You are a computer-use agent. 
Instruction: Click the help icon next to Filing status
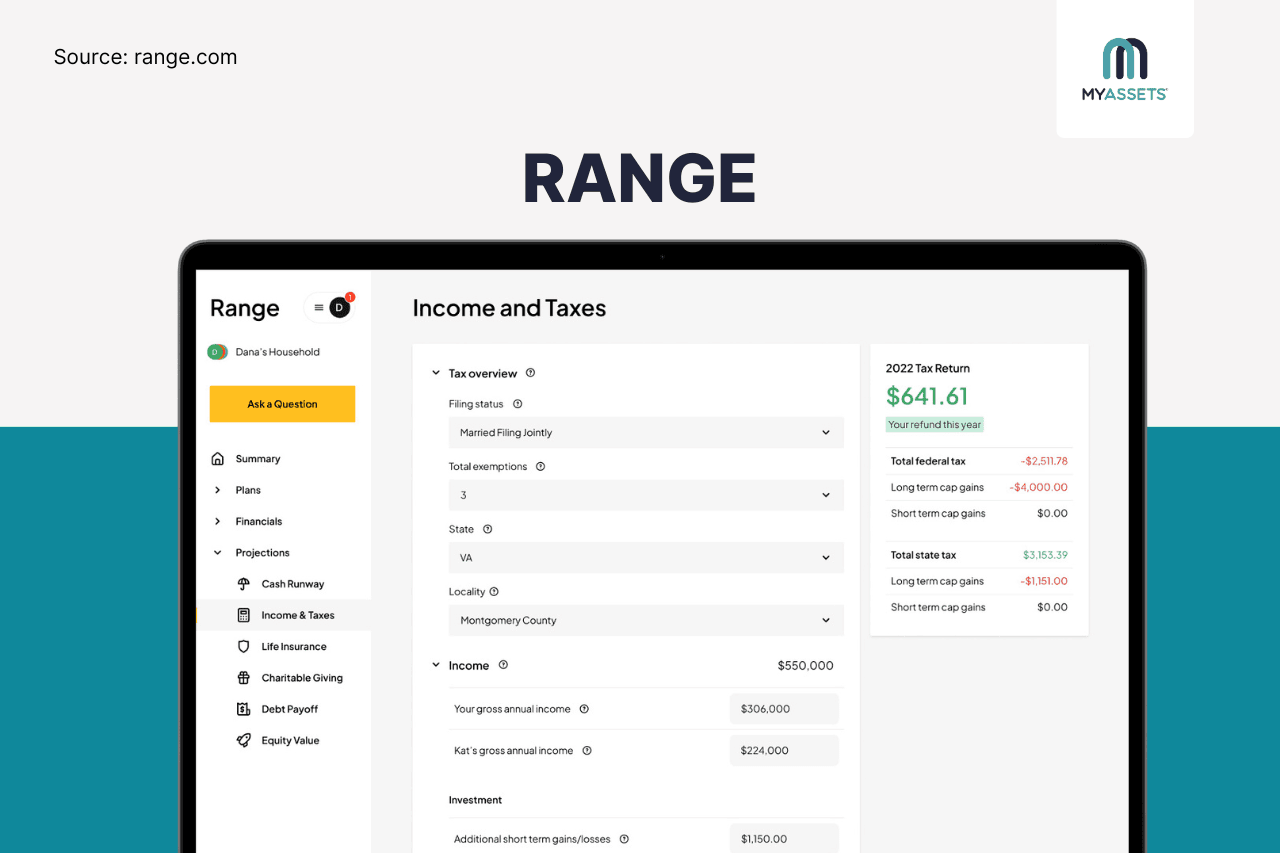click(x=518, y=404)
